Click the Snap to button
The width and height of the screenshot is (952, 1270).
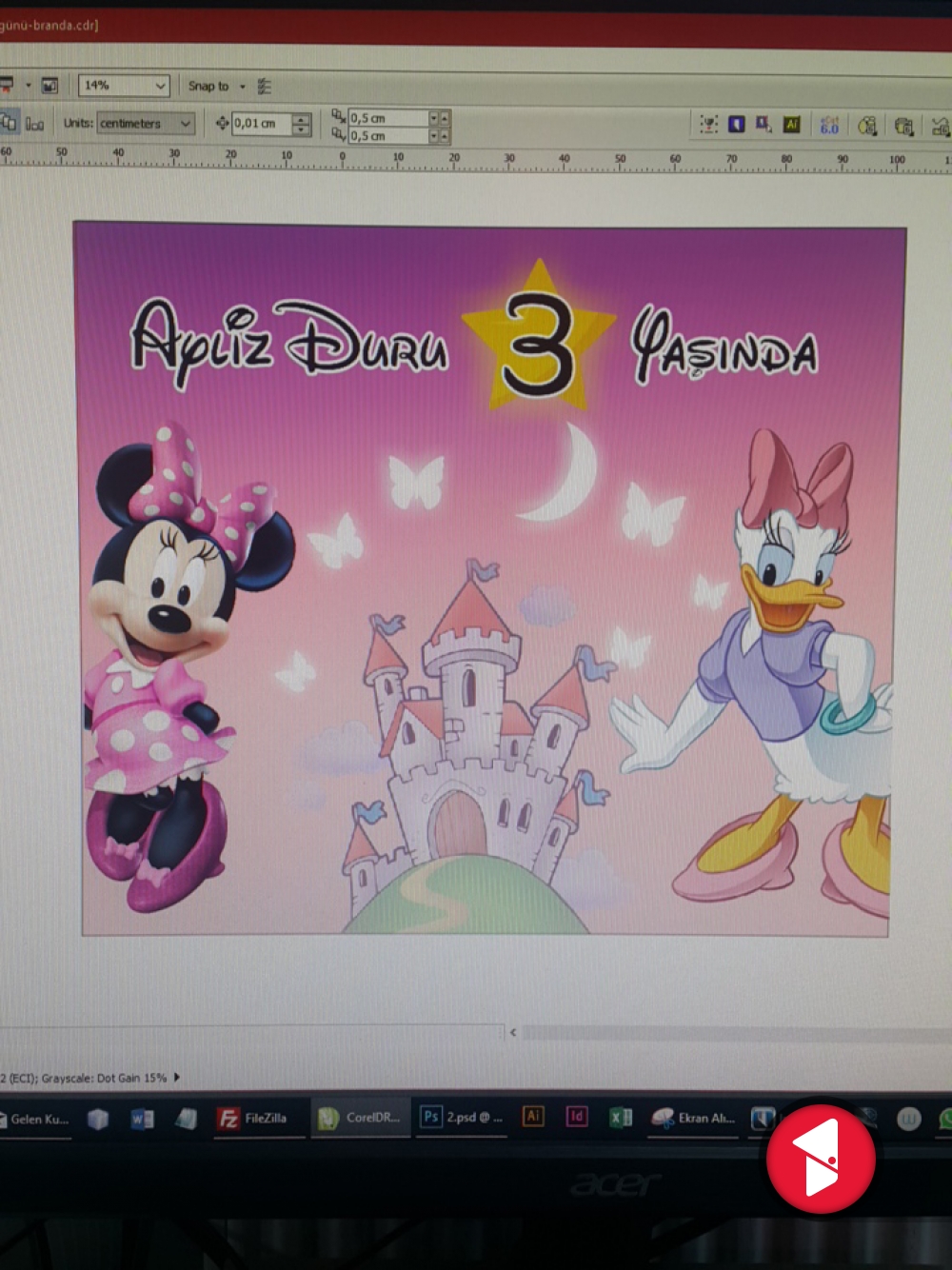coord(208,86)
